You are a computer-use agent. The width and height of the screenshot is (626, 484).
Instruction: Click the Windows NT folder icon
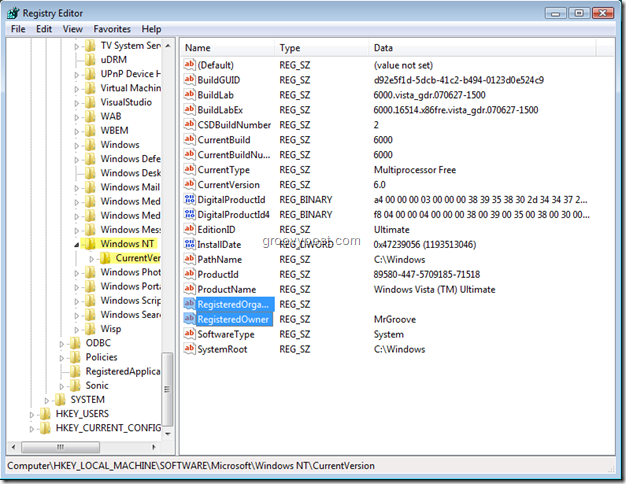tap(90, 244)
